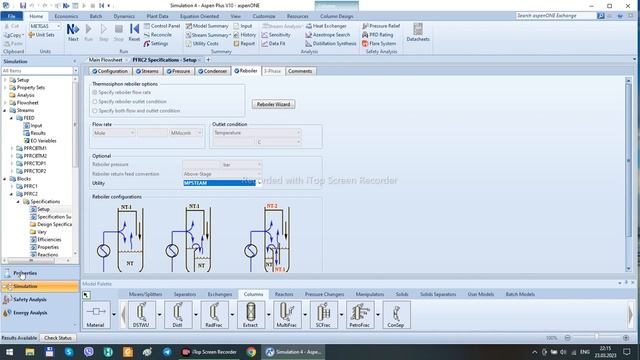This screenshot has width=640, height=360.
Task: Collapse the Blocks tree node
Action: (5, 179)
